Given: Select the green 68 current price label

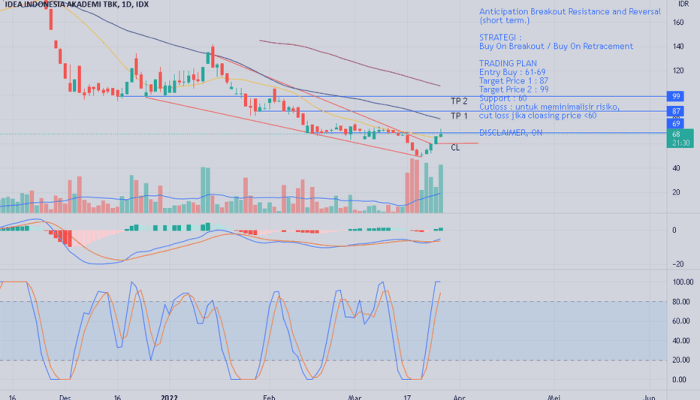Looking at the screenshot, I should click(x=676, y=133).
